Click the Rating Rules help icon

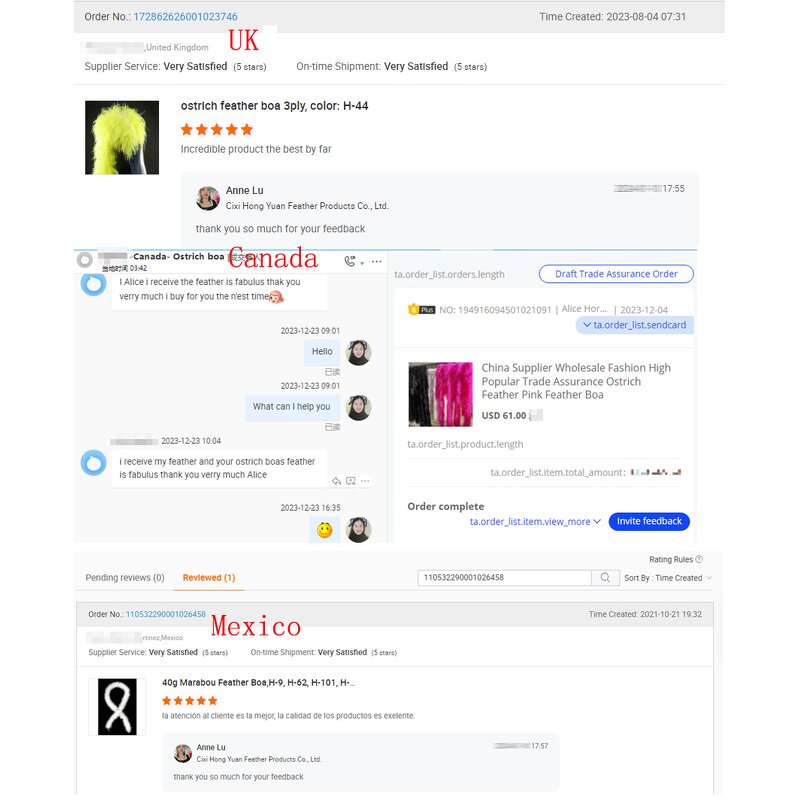(699, 559)
